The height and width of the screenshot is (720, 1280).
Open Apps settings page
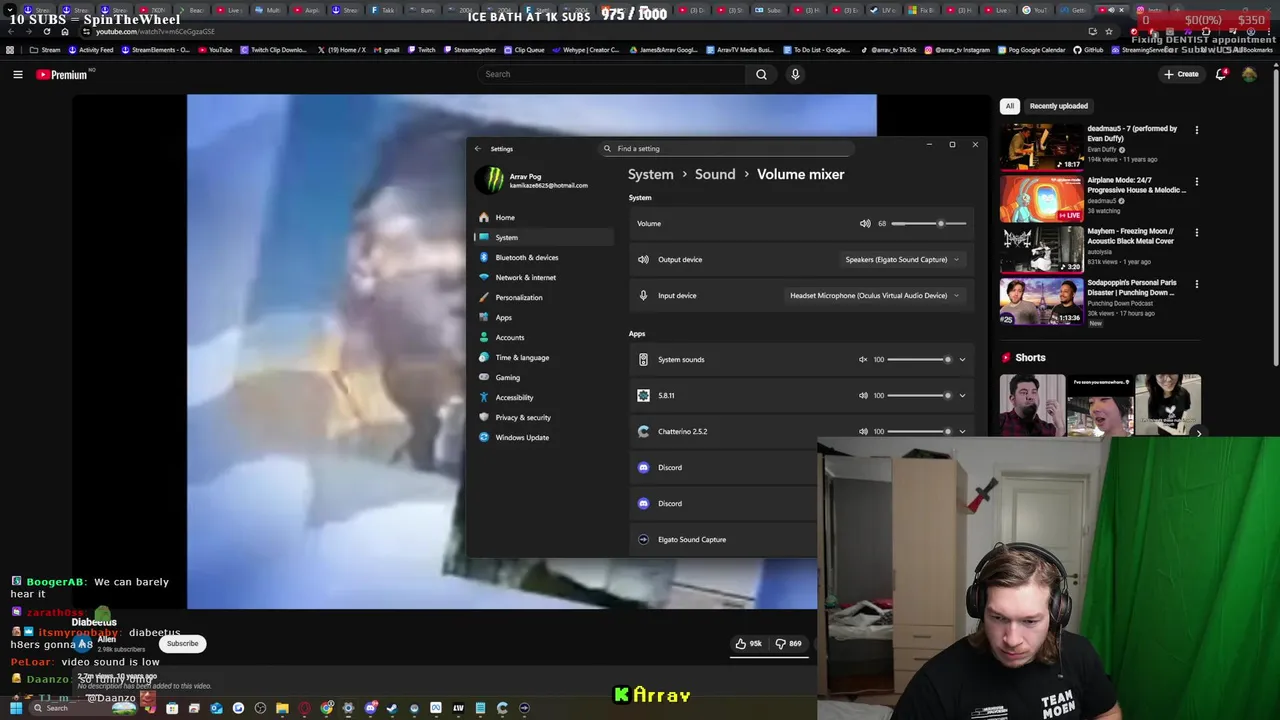click(x=543, y=317)
